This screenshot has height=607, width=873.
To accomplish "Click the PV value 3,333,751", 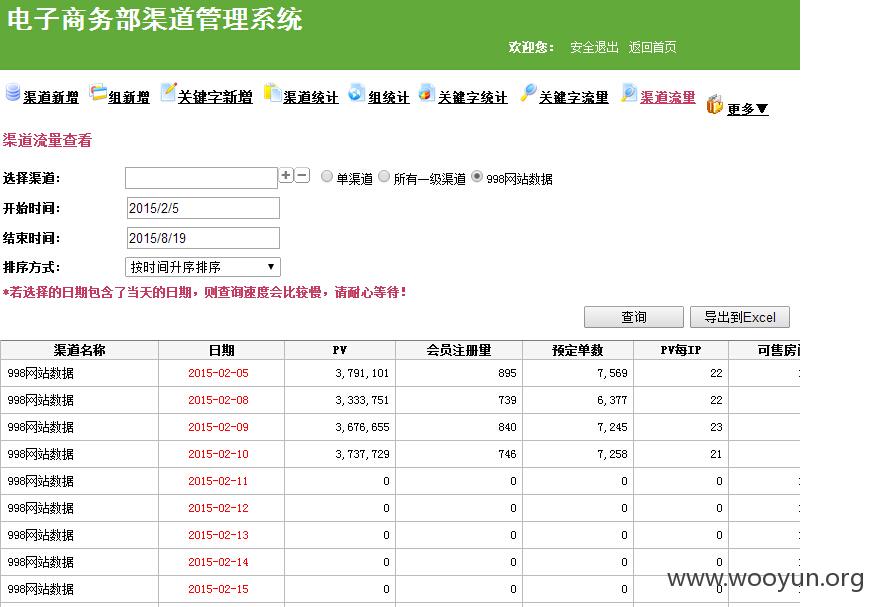I will tap(362, 400).
